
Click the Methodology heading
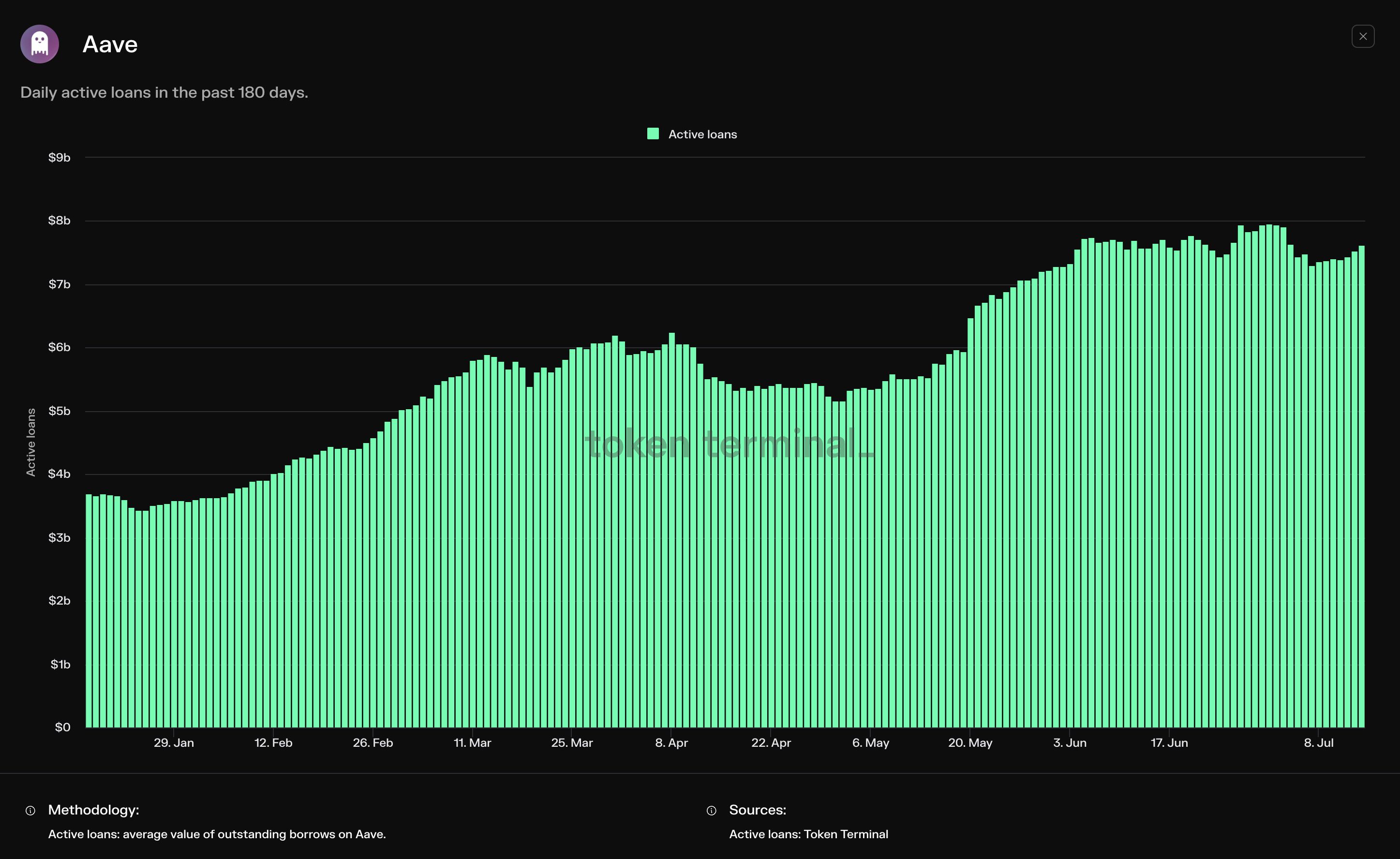[94, 810]
